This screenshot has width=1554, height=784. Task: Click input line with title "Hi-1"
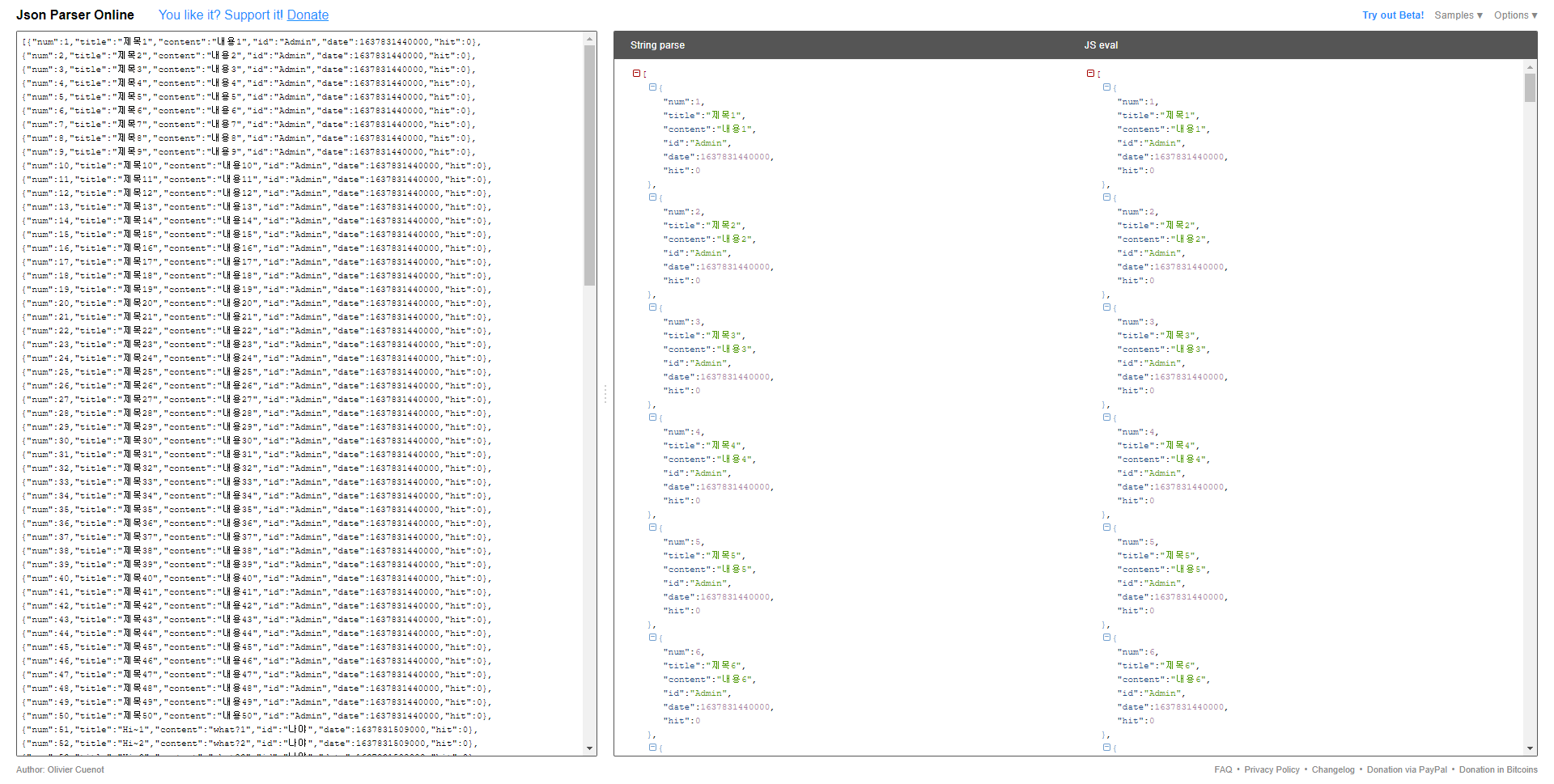250,730
